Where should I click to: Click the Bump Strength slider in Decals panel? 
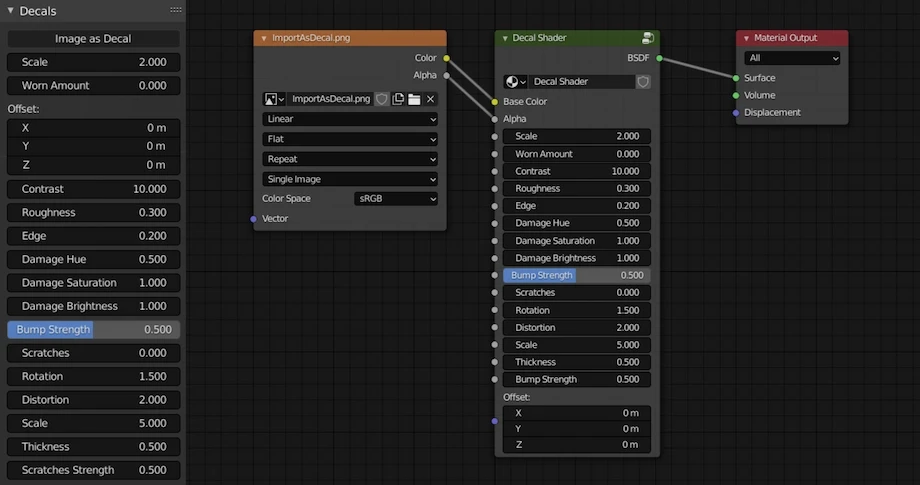coord(93,329)
